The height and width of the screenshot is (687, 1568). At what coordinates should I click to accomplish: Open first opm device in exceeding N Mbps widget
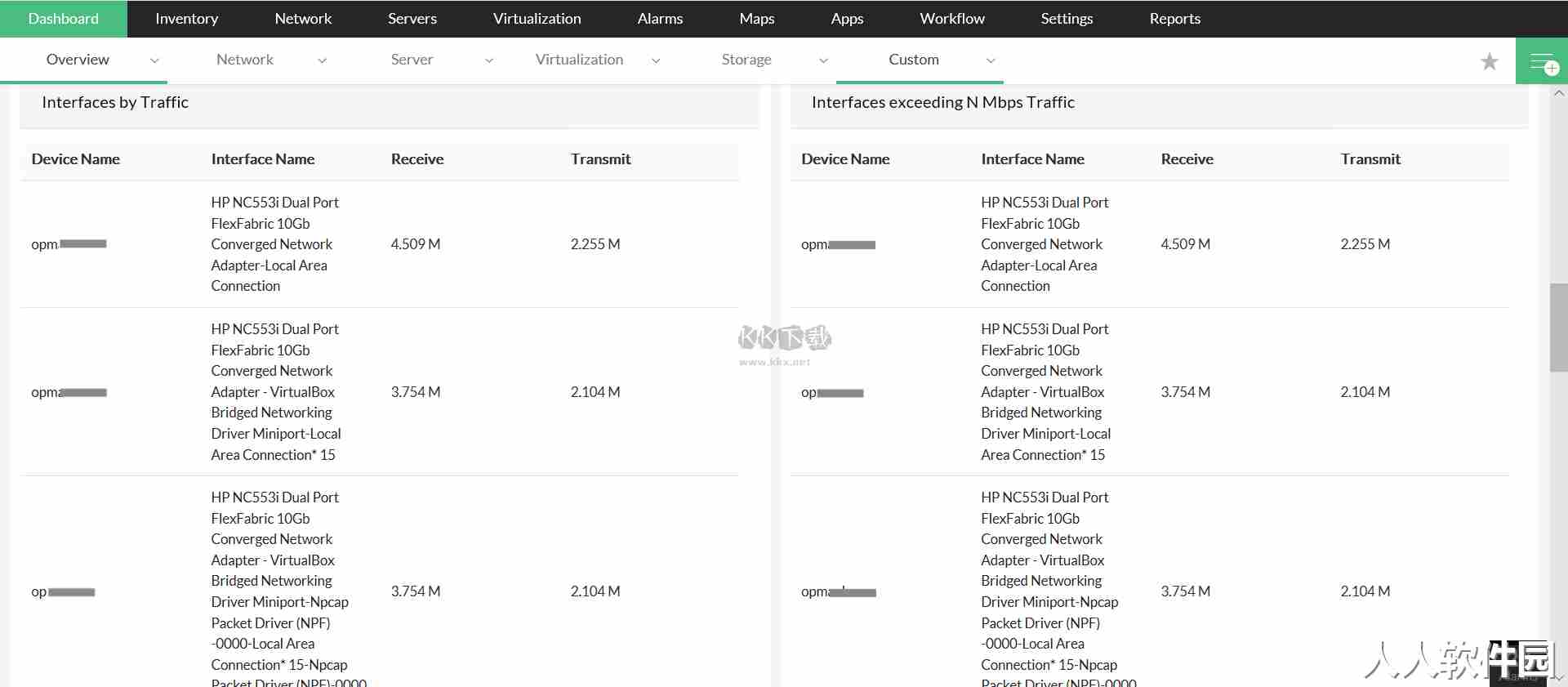pos(838,244)
